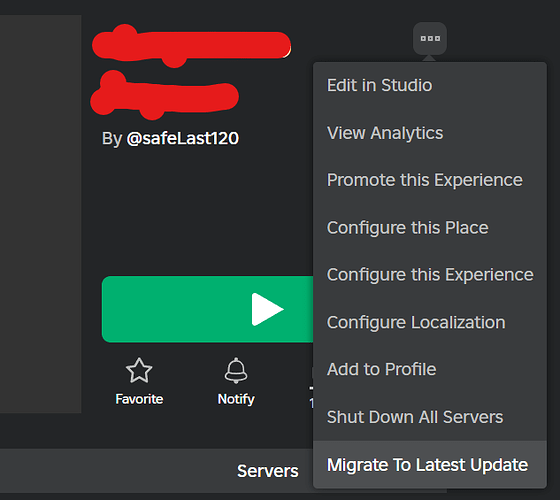This screenshot has width=560, height=500.
Task: Click the experience thumbnail panel at left
Action: 40,214
